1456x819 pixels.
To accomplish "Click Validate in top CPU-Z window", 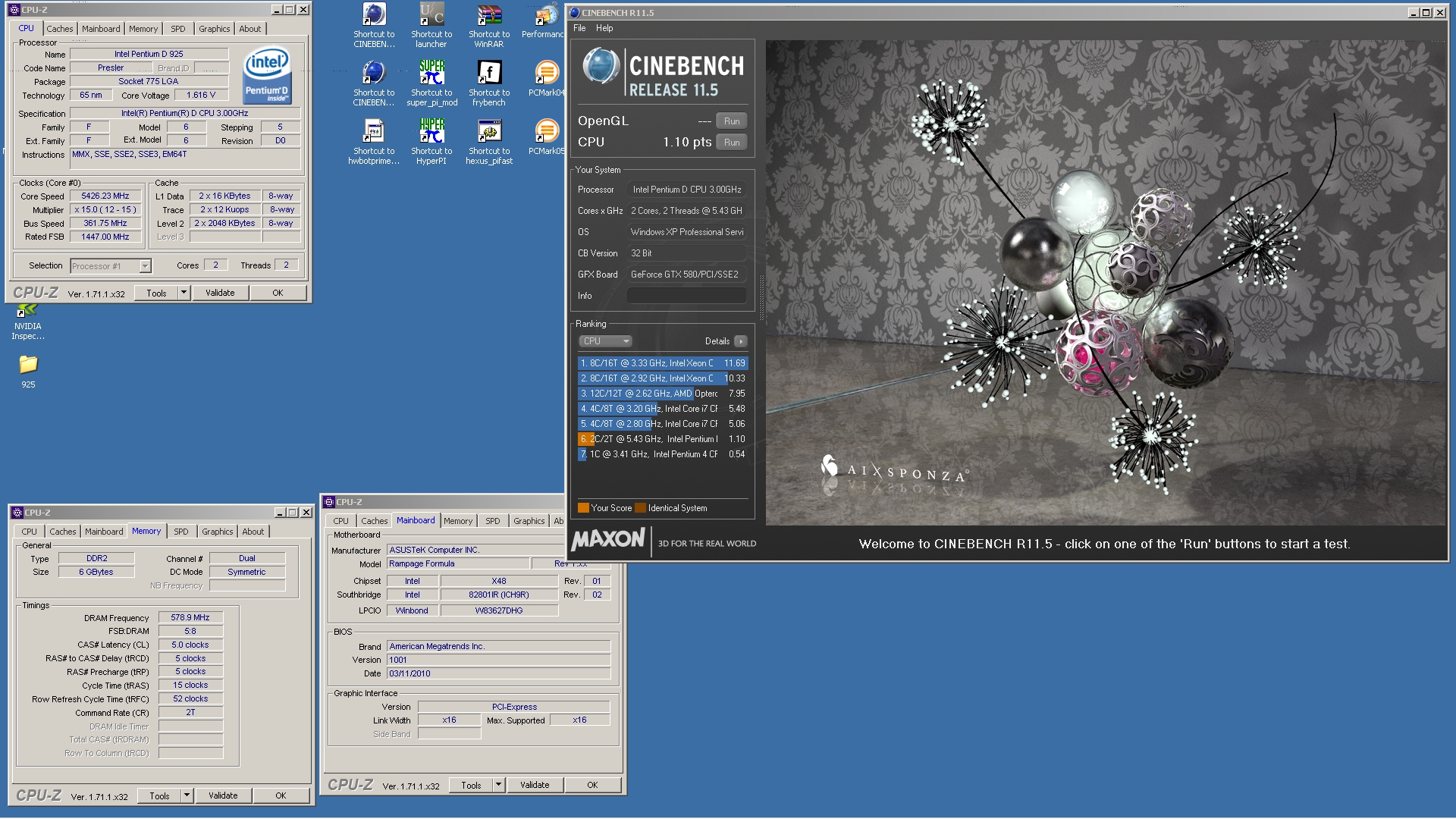I will coord(220,293).
